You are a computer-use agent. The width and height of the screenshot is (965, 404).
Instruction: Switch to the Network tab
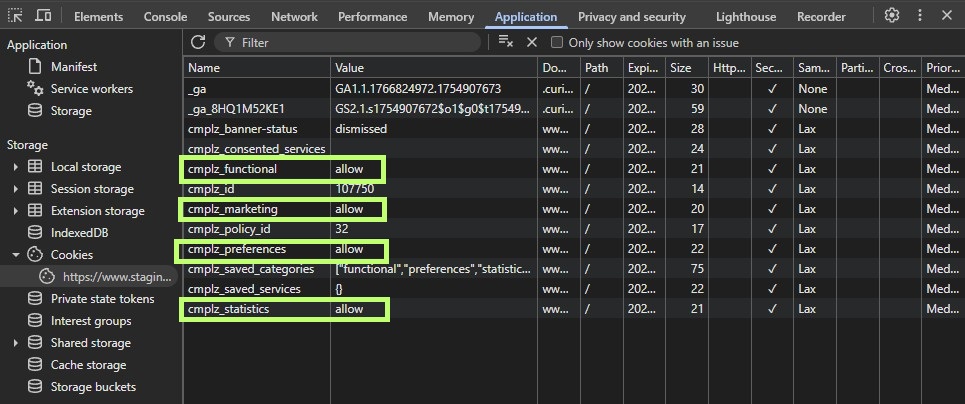point(294,17)
